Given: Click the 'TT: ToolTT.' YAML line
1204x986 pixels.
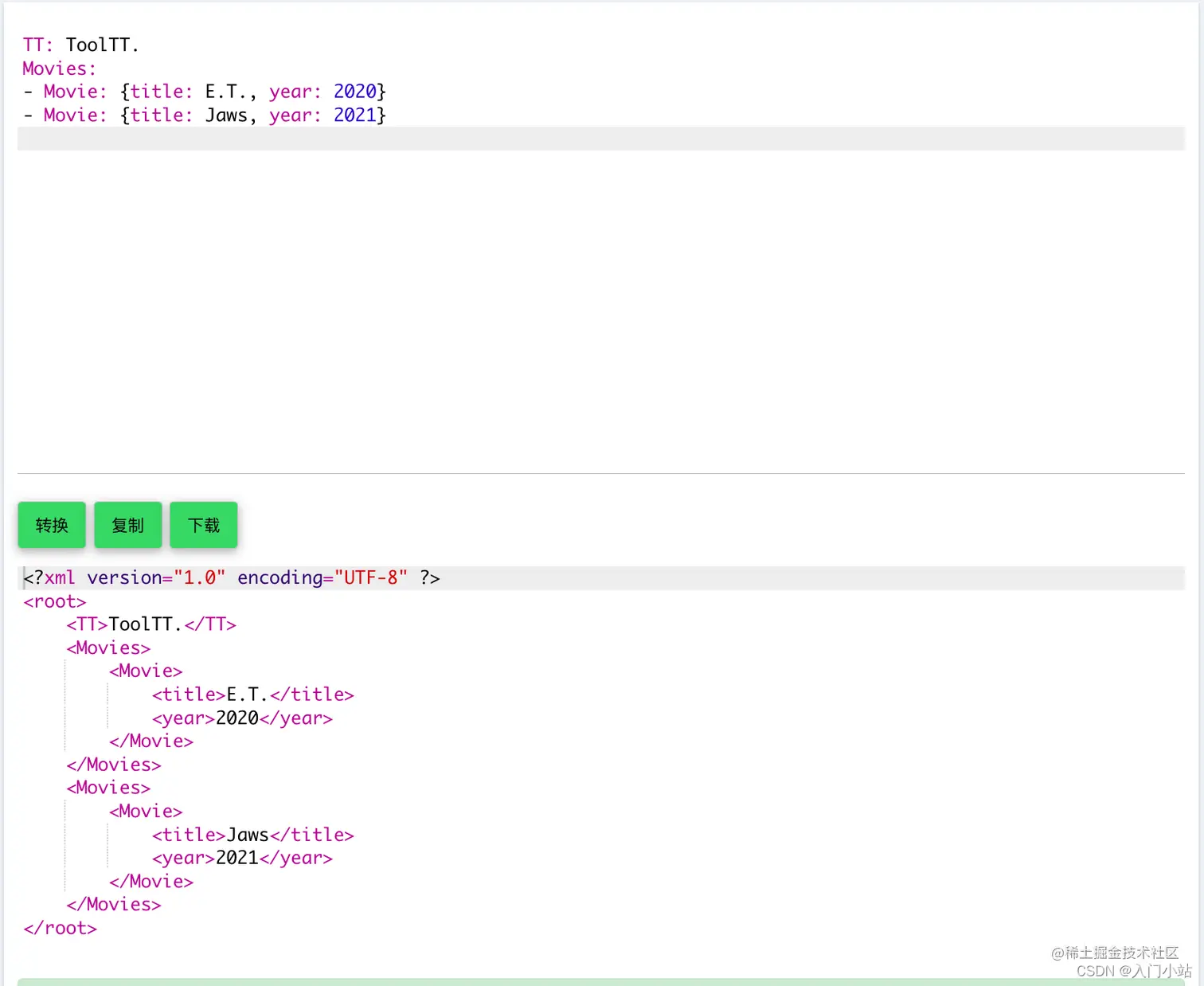Looking at the screenshot, I should tap(81, 45).
